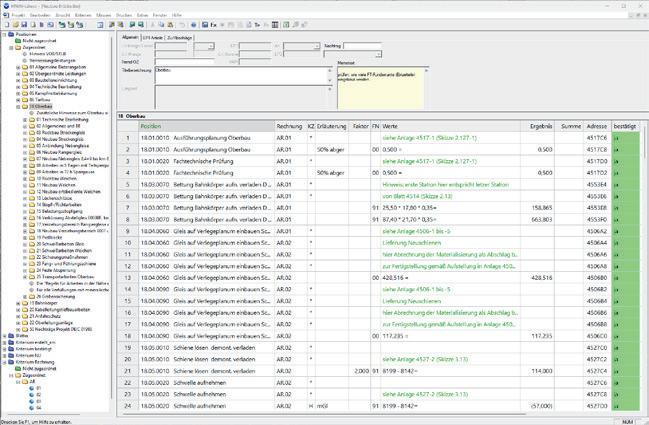This screenshot has height=425, width=649.
Task: Click the Fx formula toolbar icon
Action: (x=214, y=25)
